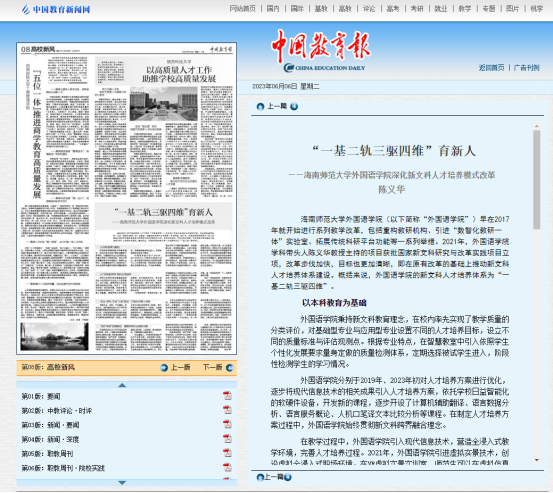Open PDF icon for 第01版 要闻
This screenshot has height=493, width=553.
click(227, 396)
